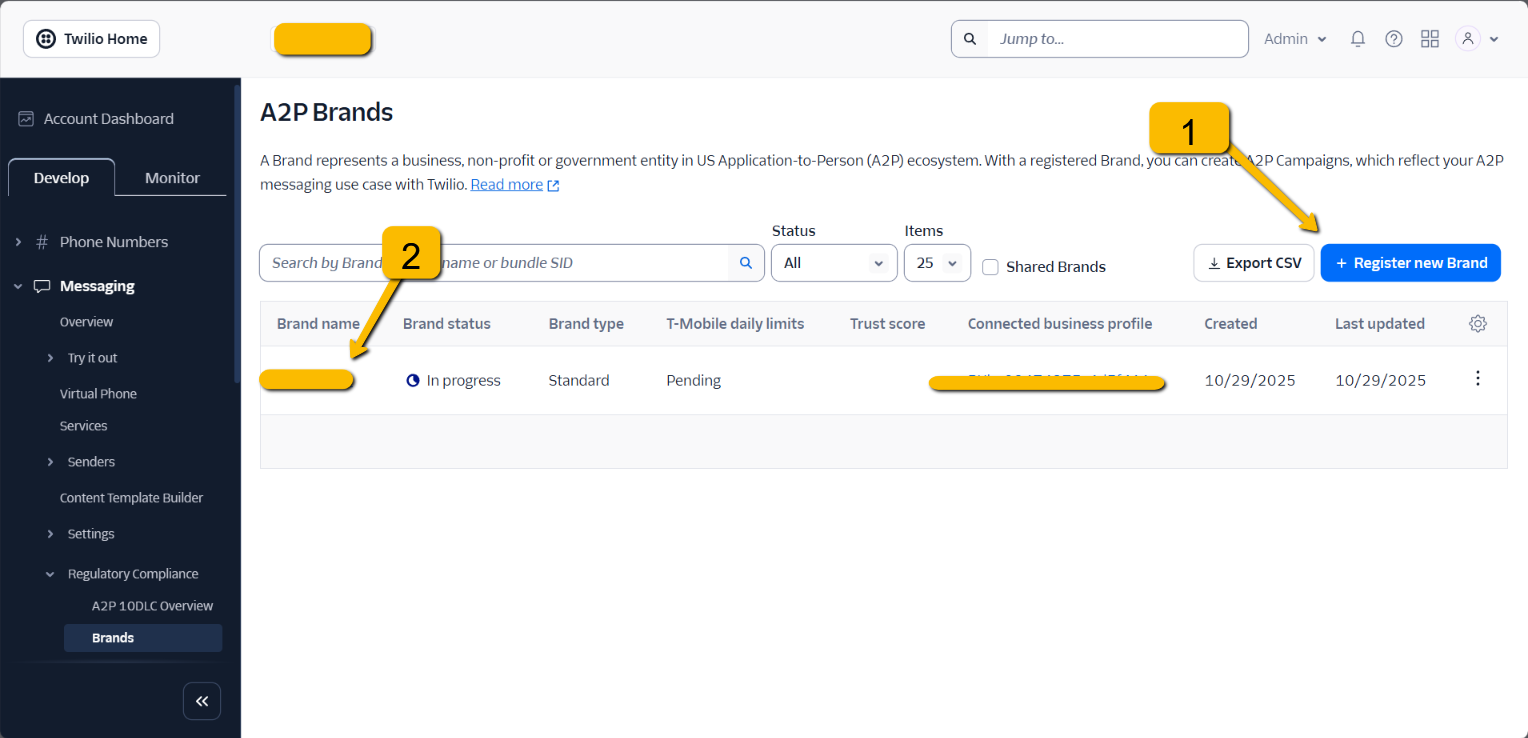The image size is (1528, 738).
Task: Open the products grid icon in top bar
Action: pyautogui.click(x=1429, y=38)
